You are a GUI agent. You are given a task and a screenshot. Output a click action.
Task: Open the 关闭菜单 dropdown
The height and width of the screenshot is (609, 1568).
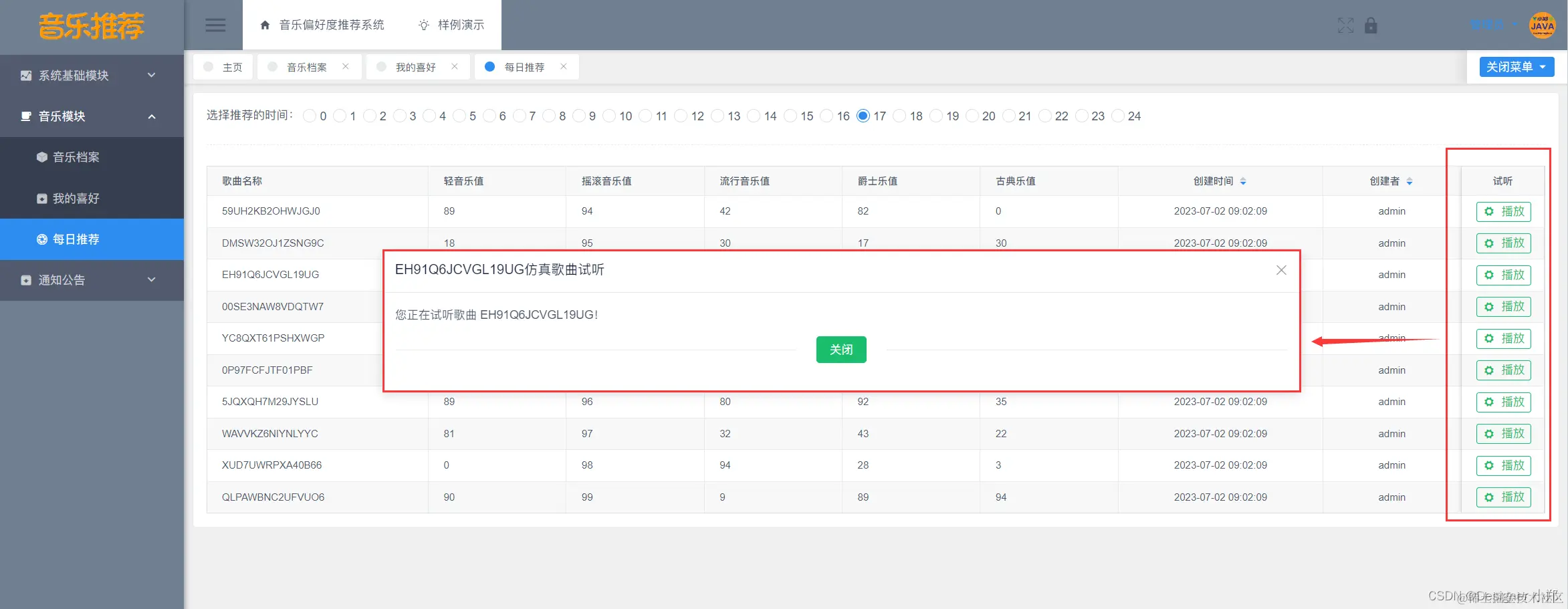pos(1517,67)
